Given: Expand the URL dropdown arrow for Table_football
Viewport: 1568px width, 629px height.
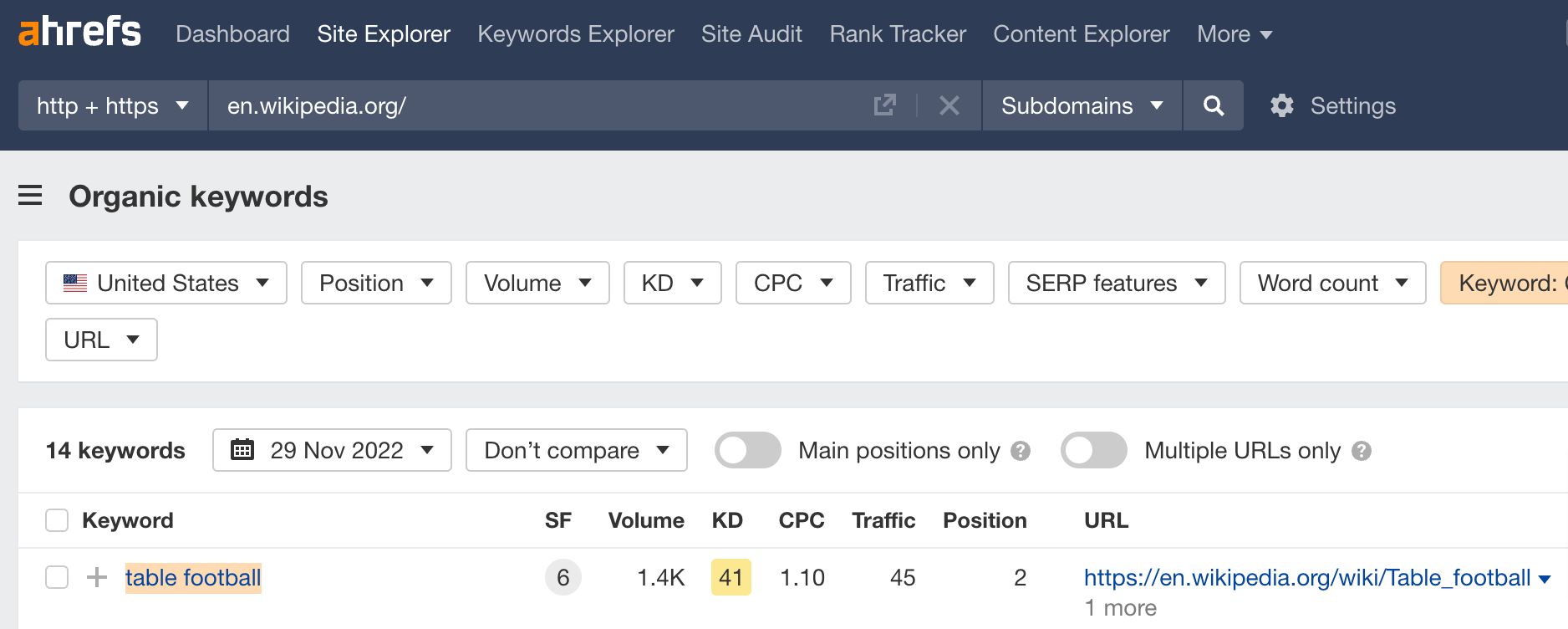Looking at the screenshot, I should coord(1545,579).
